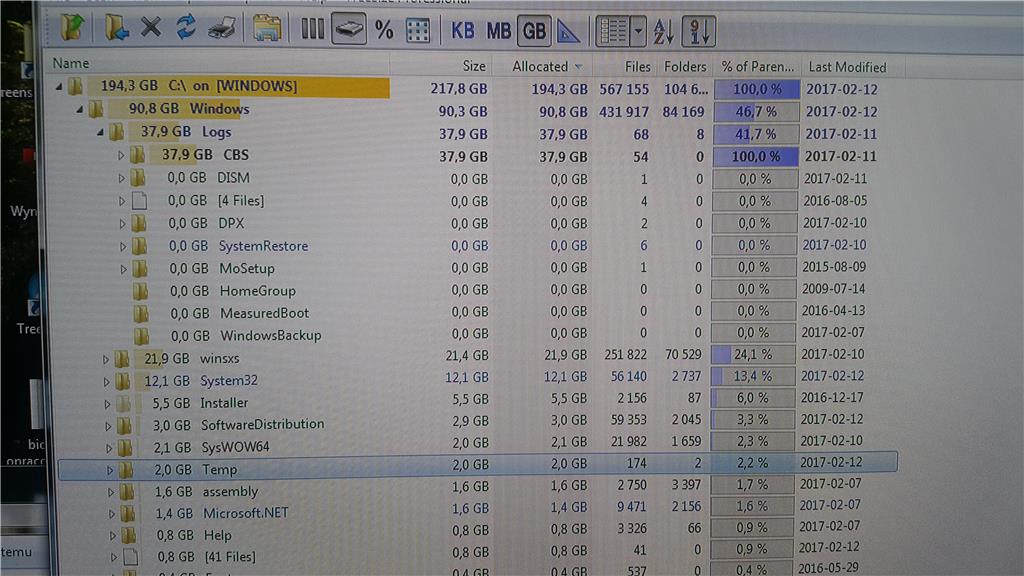Select the SysWOW64 folder name

coord(235,447)
